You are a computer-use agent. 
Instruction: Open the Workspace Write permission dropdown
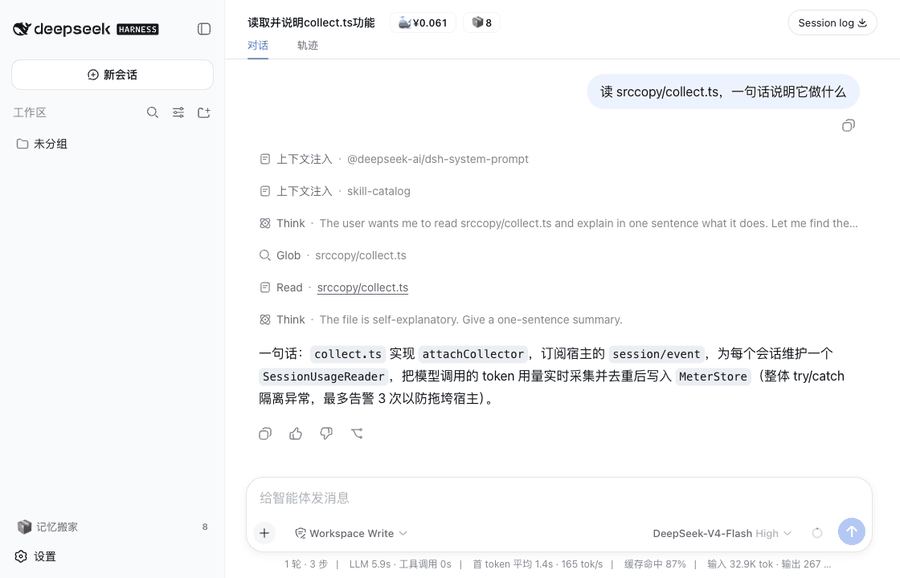tap(351, 533)
